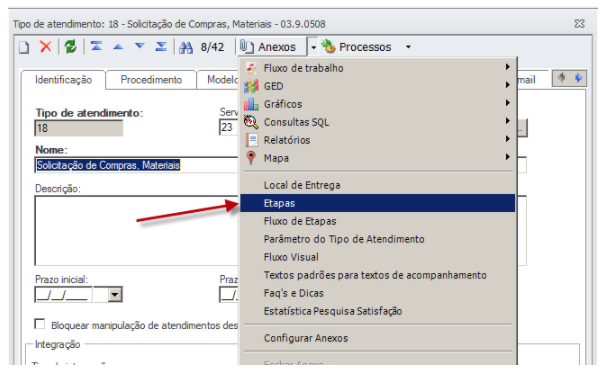
Task: Select Faq's e Dicas menu item
Action: pyautogui.click(x=378, y=293)
